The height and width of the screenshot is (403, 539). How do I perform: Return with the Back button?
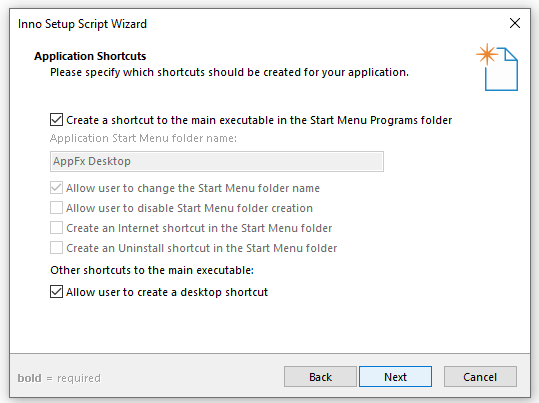(x=320, y=377)
